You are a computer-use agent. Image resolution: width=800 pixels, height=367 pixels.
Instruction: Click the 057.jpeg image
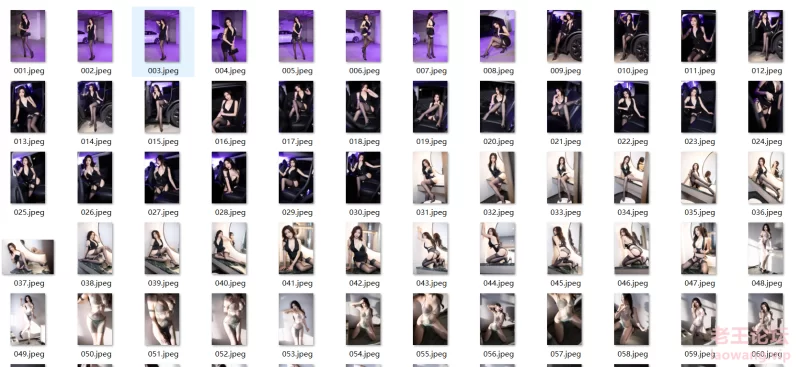(564, 319)
